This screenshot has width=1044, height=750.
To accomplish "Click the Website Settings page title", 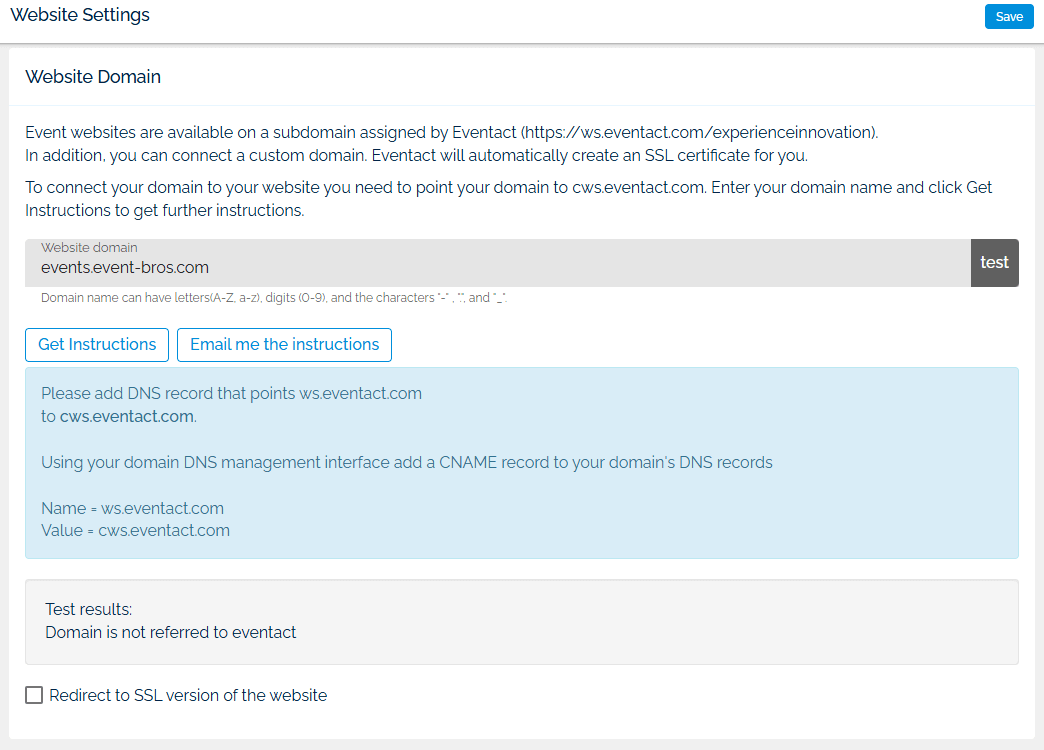I will [80, 15].
